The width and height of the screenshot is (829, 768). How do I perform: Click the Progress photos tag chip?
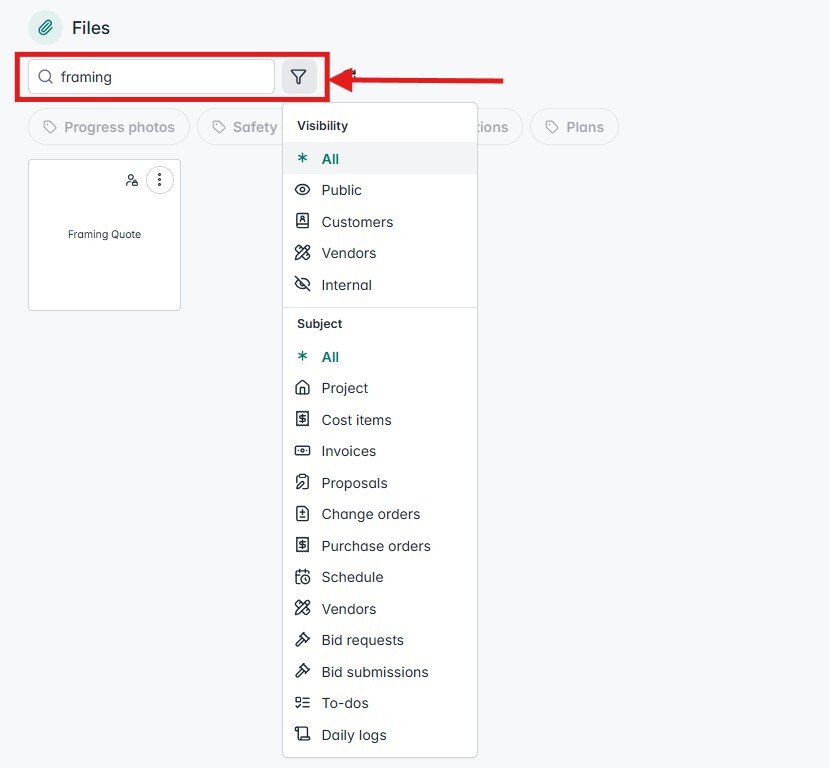pyautogui.click(x=109, y=127)
